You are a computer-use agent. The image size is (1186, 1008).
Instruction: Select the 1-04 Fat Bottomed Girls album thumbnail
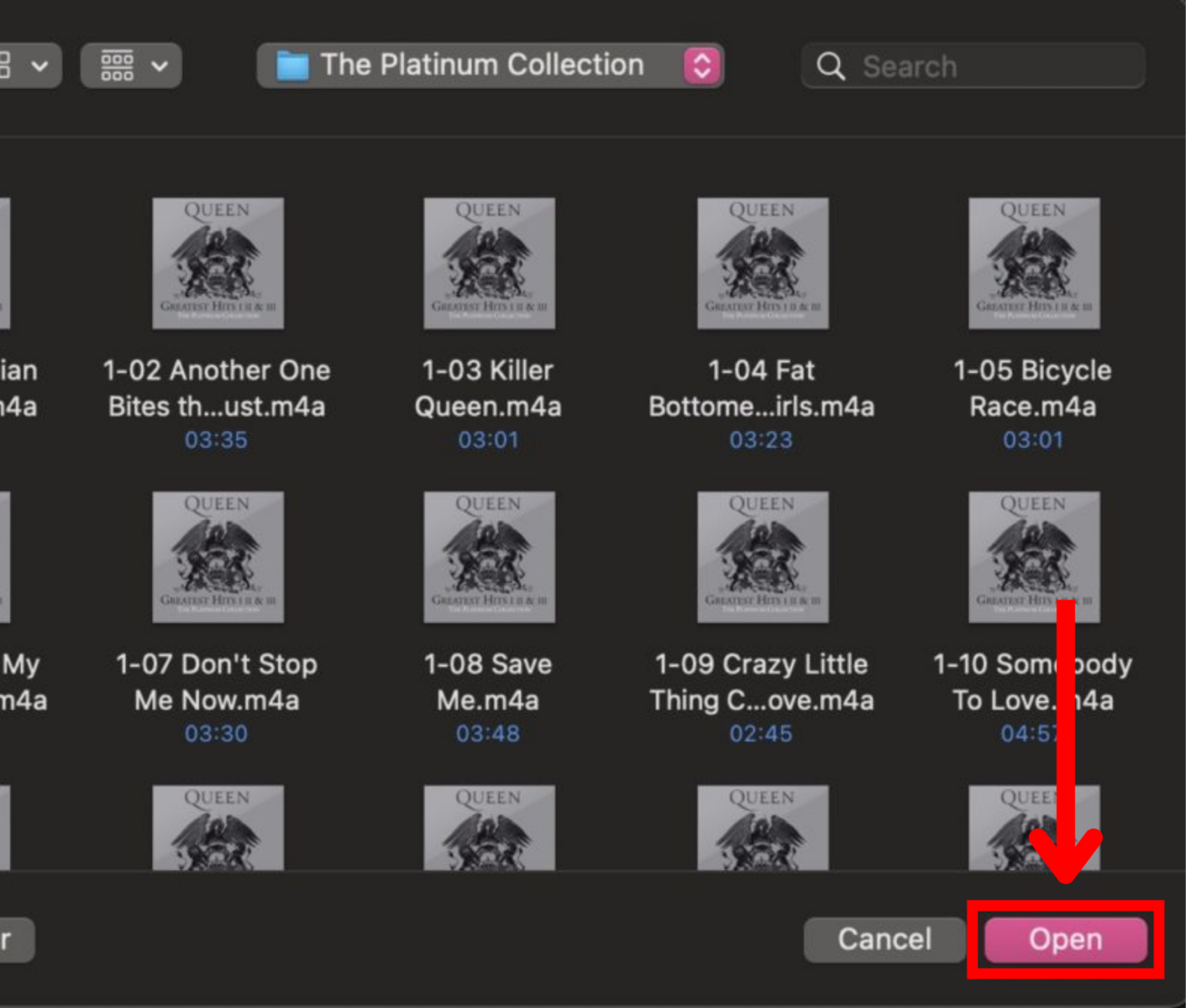tap(762, 263)
